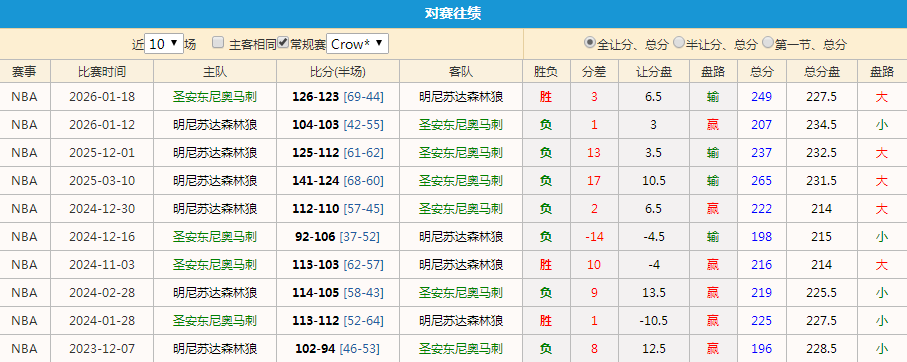Image resolution: width=907 pixels, height=362 pixels.
Task: Click the 总分 column header
Action: (x=762, y=72)
